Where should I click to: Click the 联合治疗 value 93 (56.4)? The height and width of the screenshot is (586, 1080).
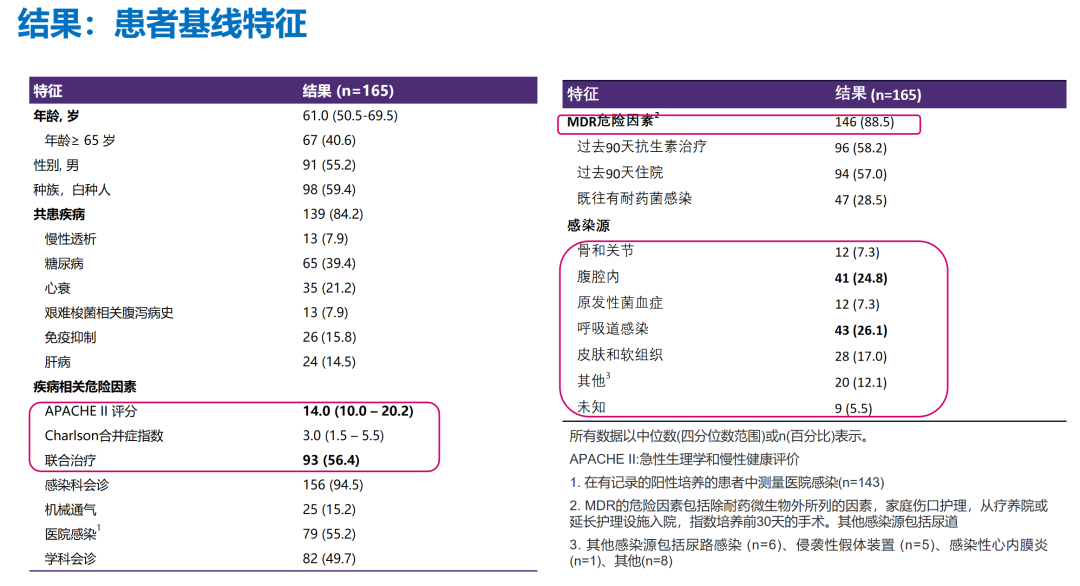pyautogui.click(x=331, y=460)
